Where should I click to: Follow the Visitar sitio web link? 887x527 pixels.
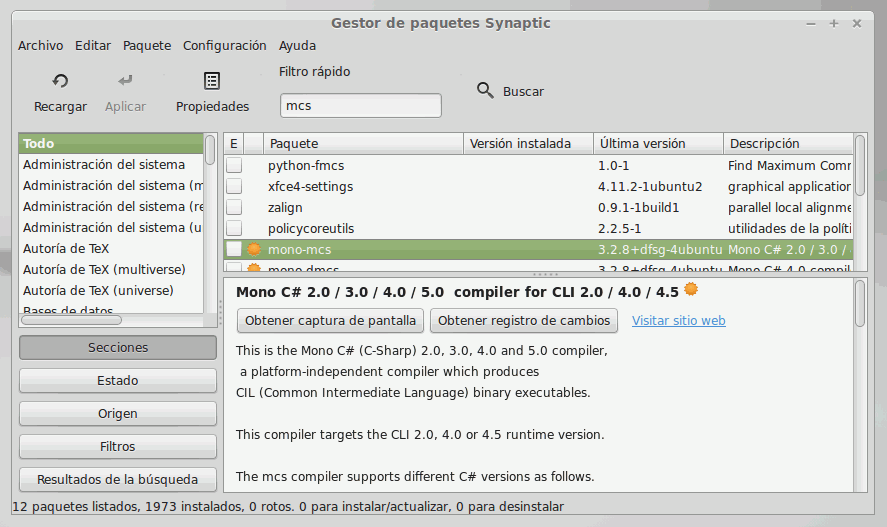click(x=678, y=321)
